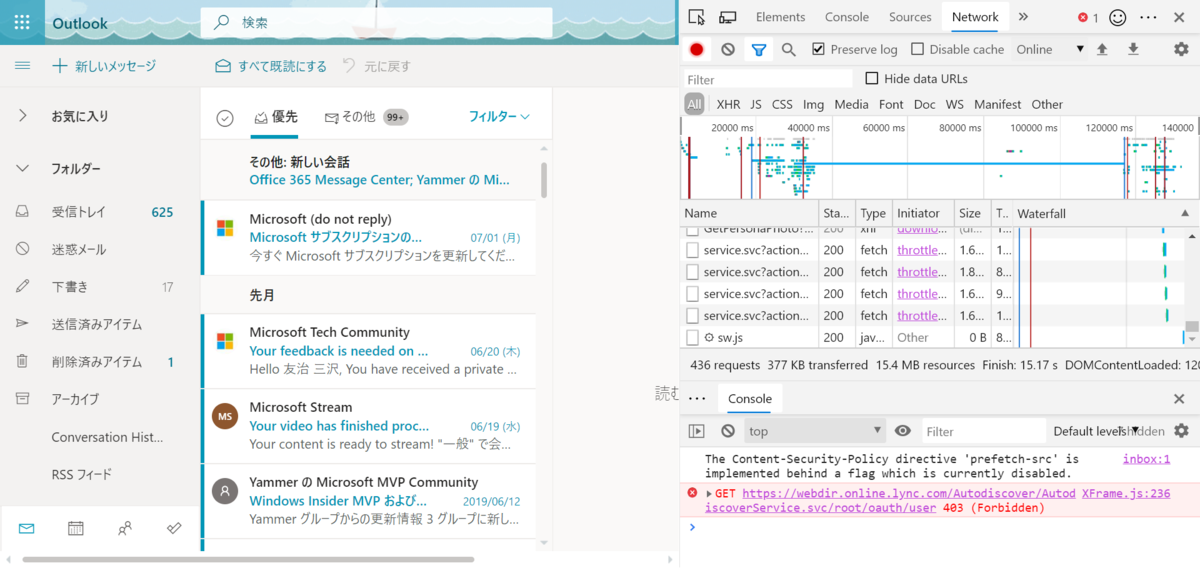
Task: Switch to People module icon
Action: pos(125,528)
